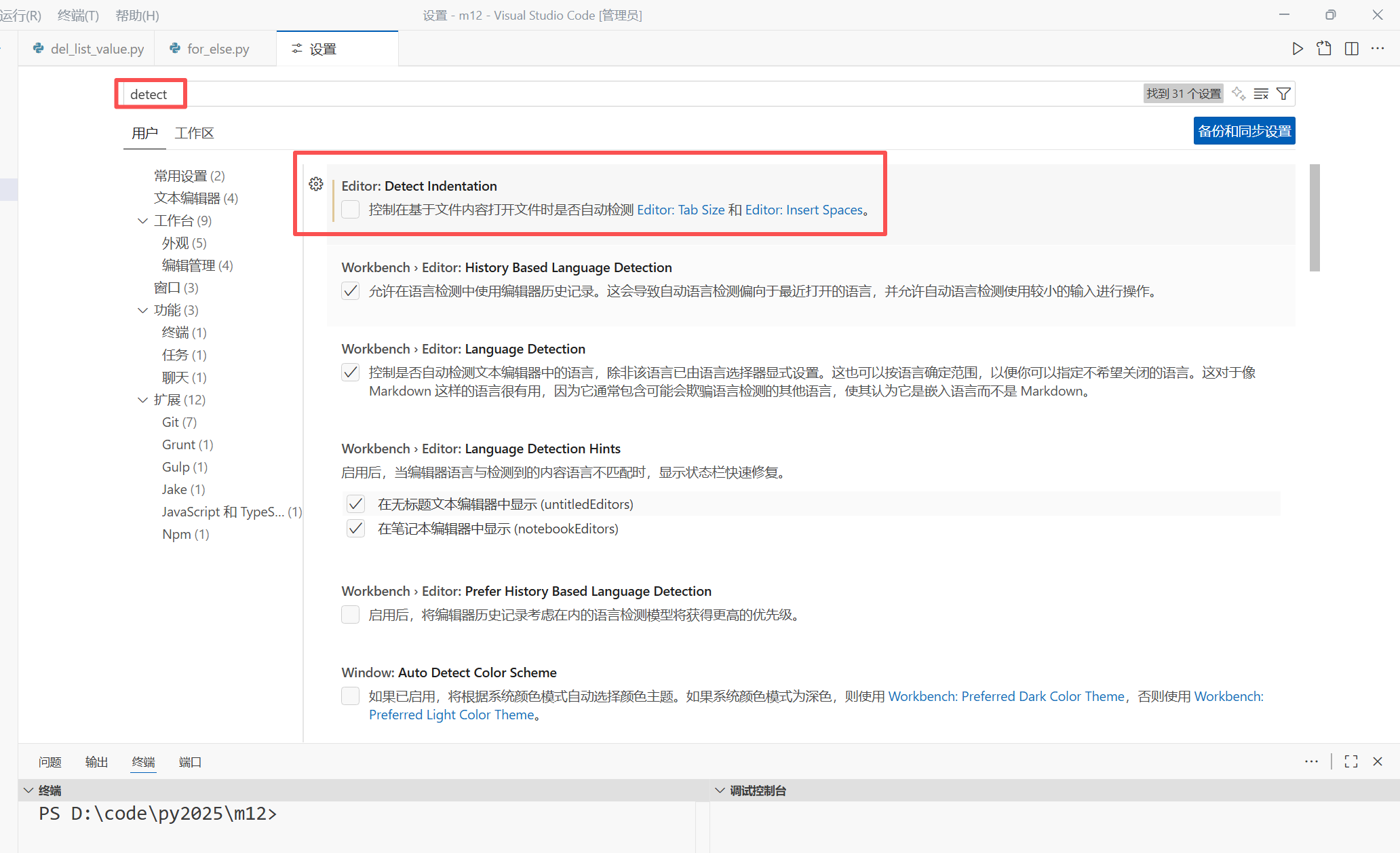The width and height of the screenshot is (1400, 853).
Task: Open the panel's more actions ellipsis
Action: pos(1311,761)
